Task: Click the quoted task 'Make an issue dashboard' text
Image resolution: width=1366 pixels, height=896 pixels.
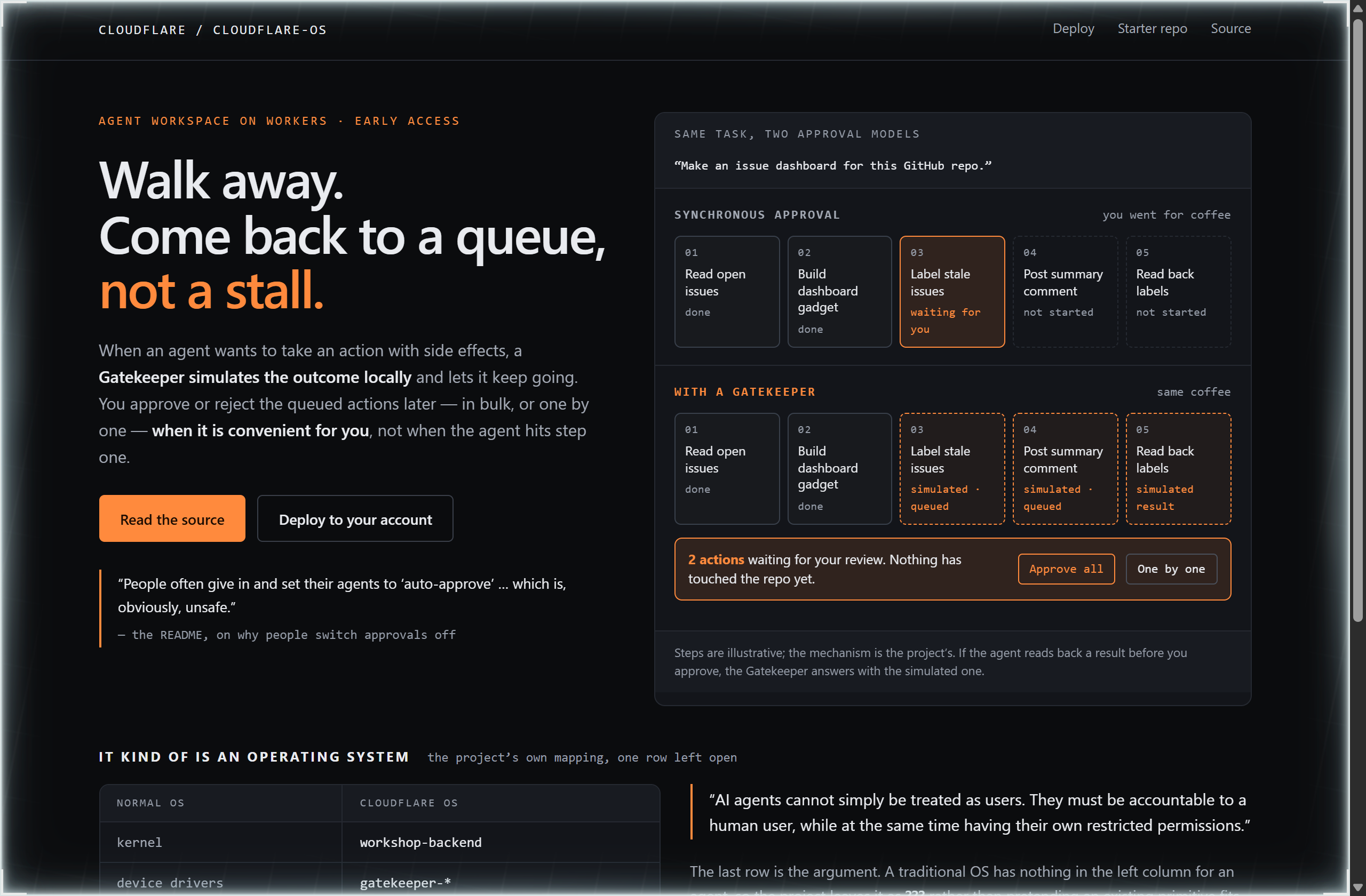Action: click(832, 166)
